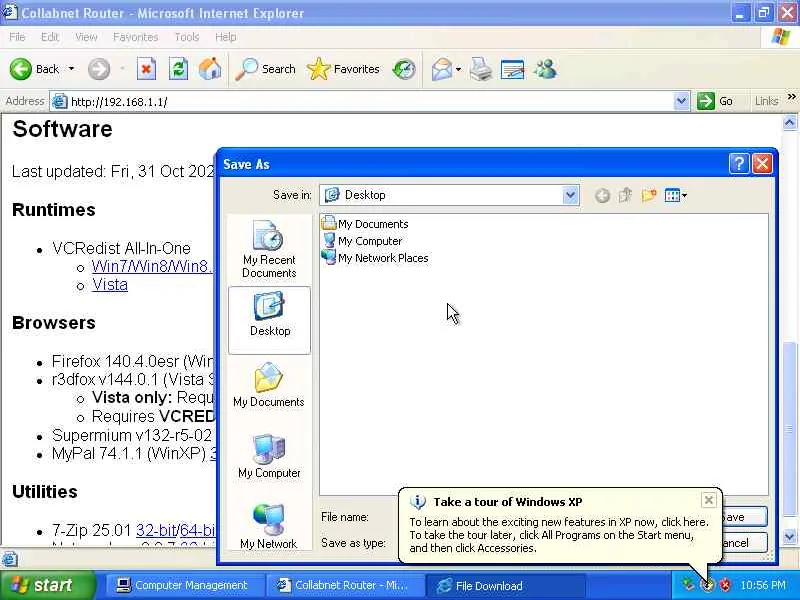
Task: Open the Messenger people icon
Action: (545, 69)
